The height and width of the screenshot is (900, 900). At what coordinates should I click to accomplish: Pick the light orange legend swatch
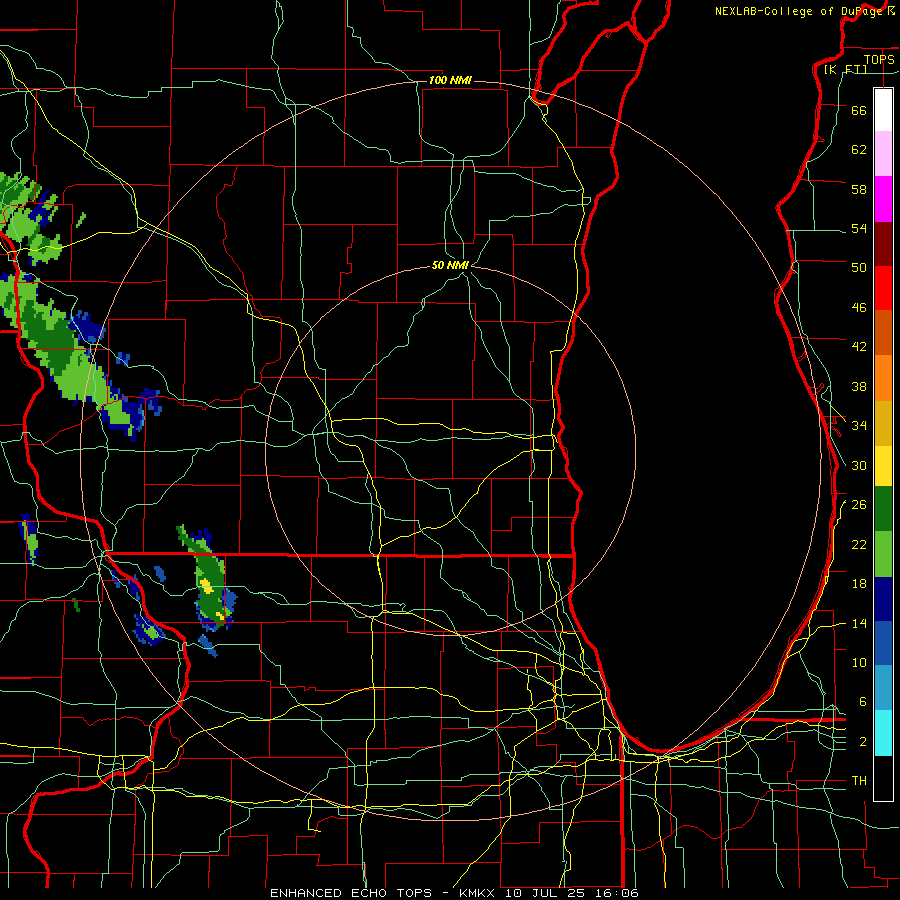(883, 378)
